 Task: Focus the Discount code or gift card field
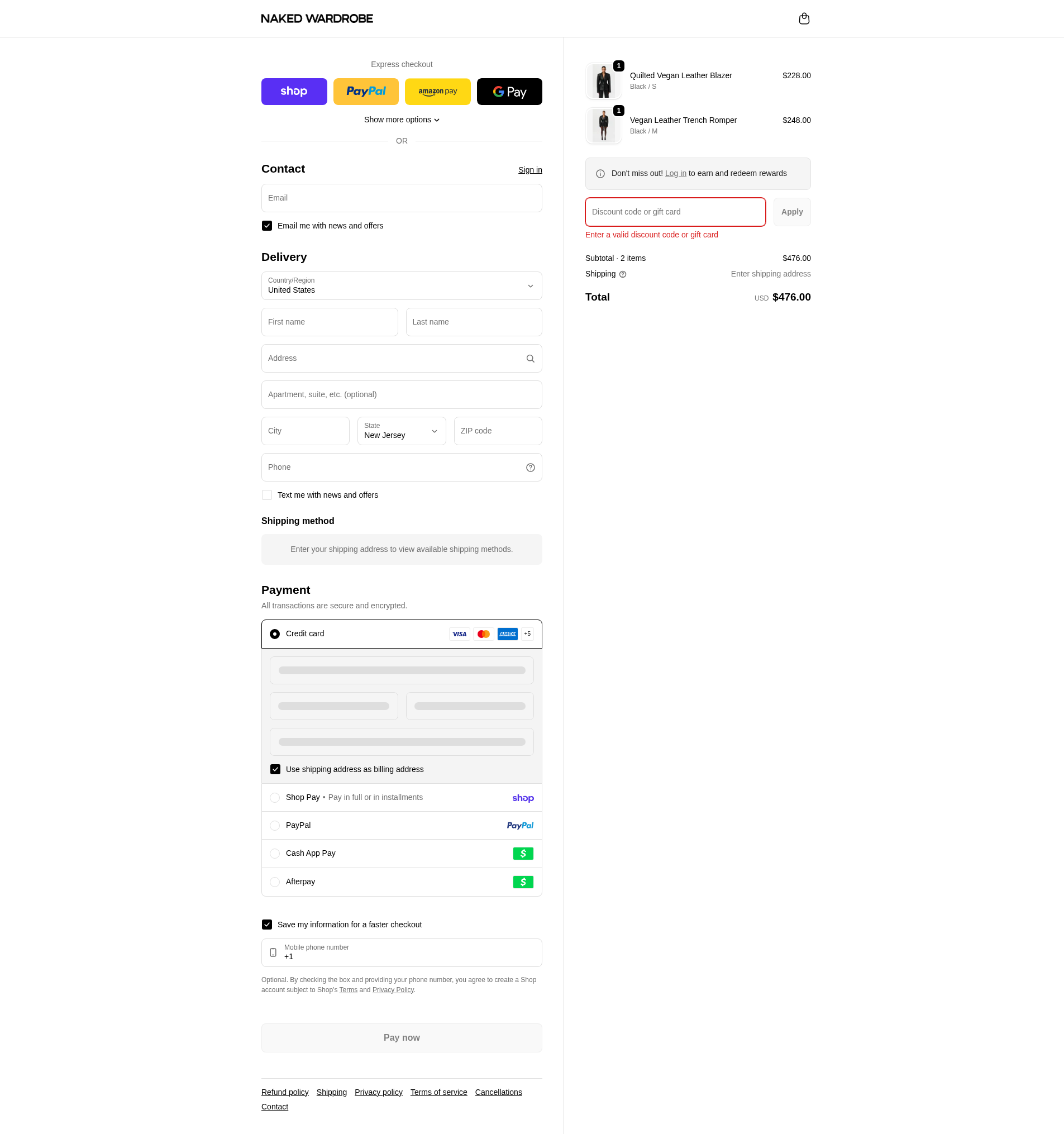(x=675, y=212)
